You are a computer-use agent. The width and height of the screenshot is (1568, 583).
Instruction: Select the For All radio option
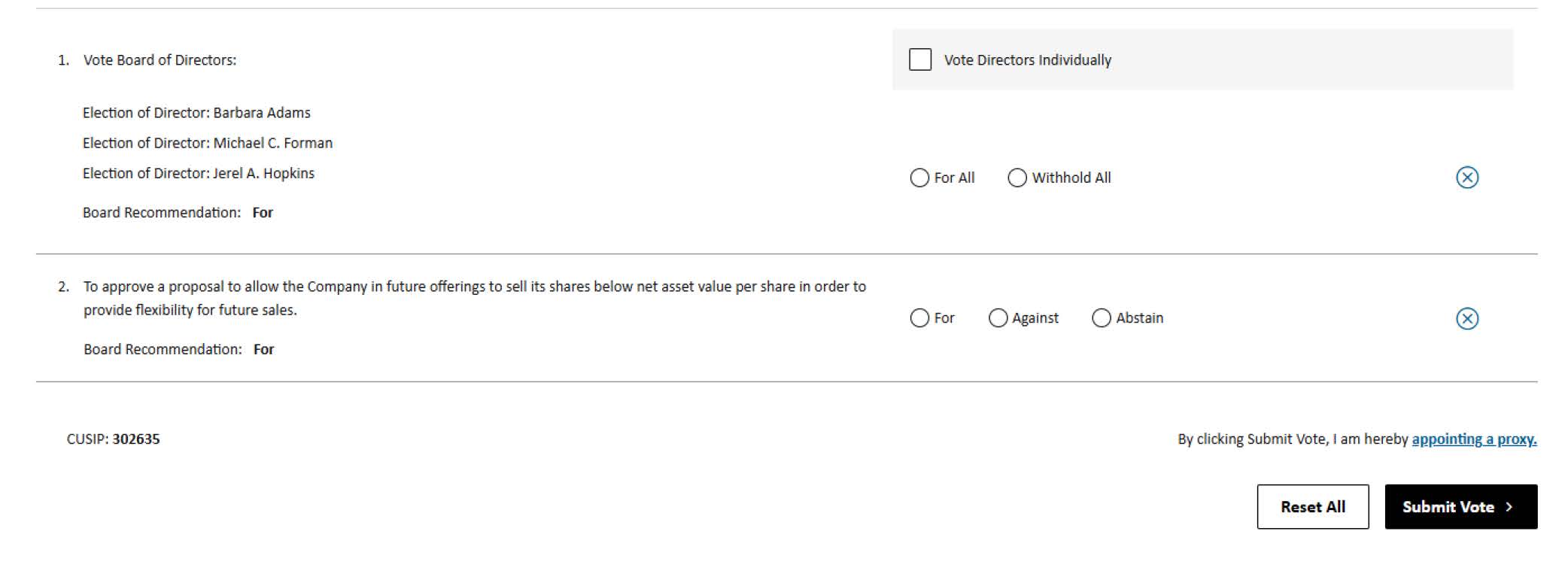pyautogui.click(x=919, y=178)
